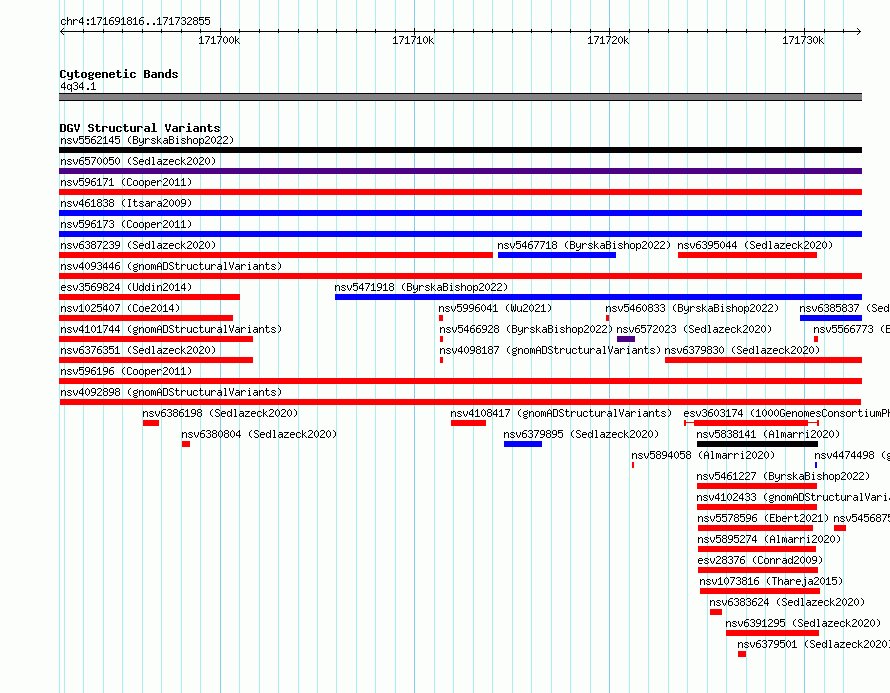Select the nsv6391295 (Sedlazeck2020) label
The width and height of the screenshot is (890, 693).
(x=803, y=623)
